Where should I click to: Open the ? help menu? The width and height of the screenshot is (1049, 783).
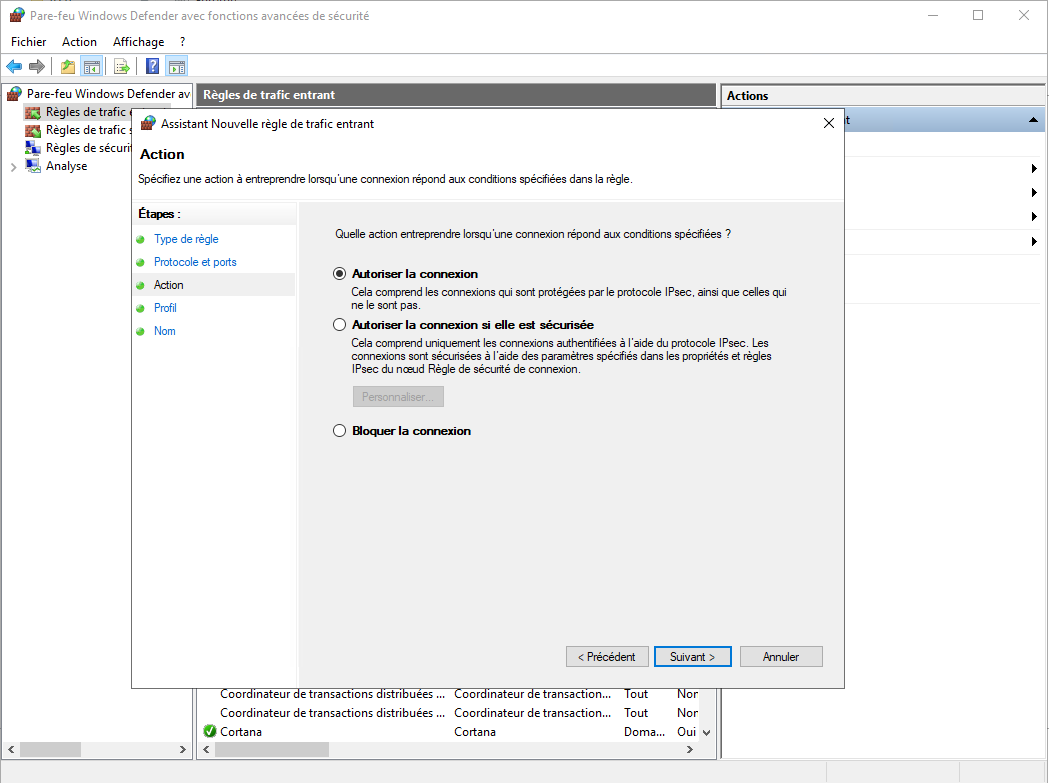pos(182,41)
